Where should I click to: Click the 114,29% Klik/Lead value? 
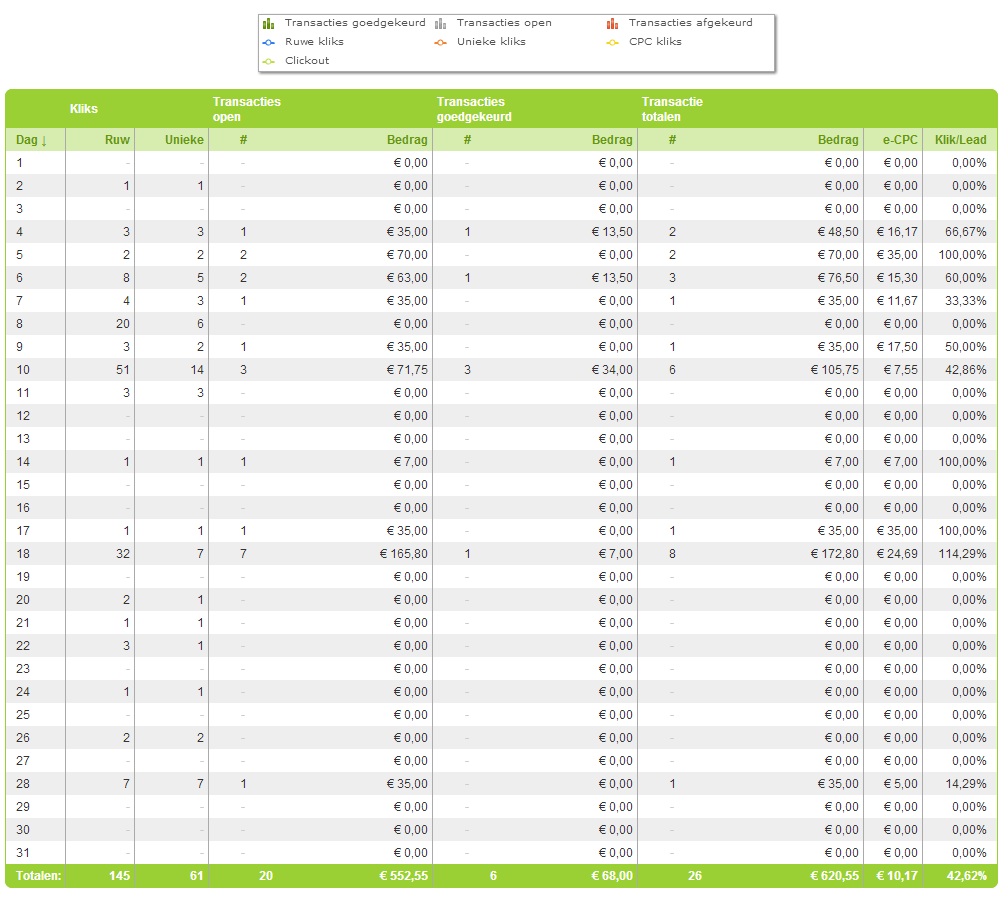962,554
